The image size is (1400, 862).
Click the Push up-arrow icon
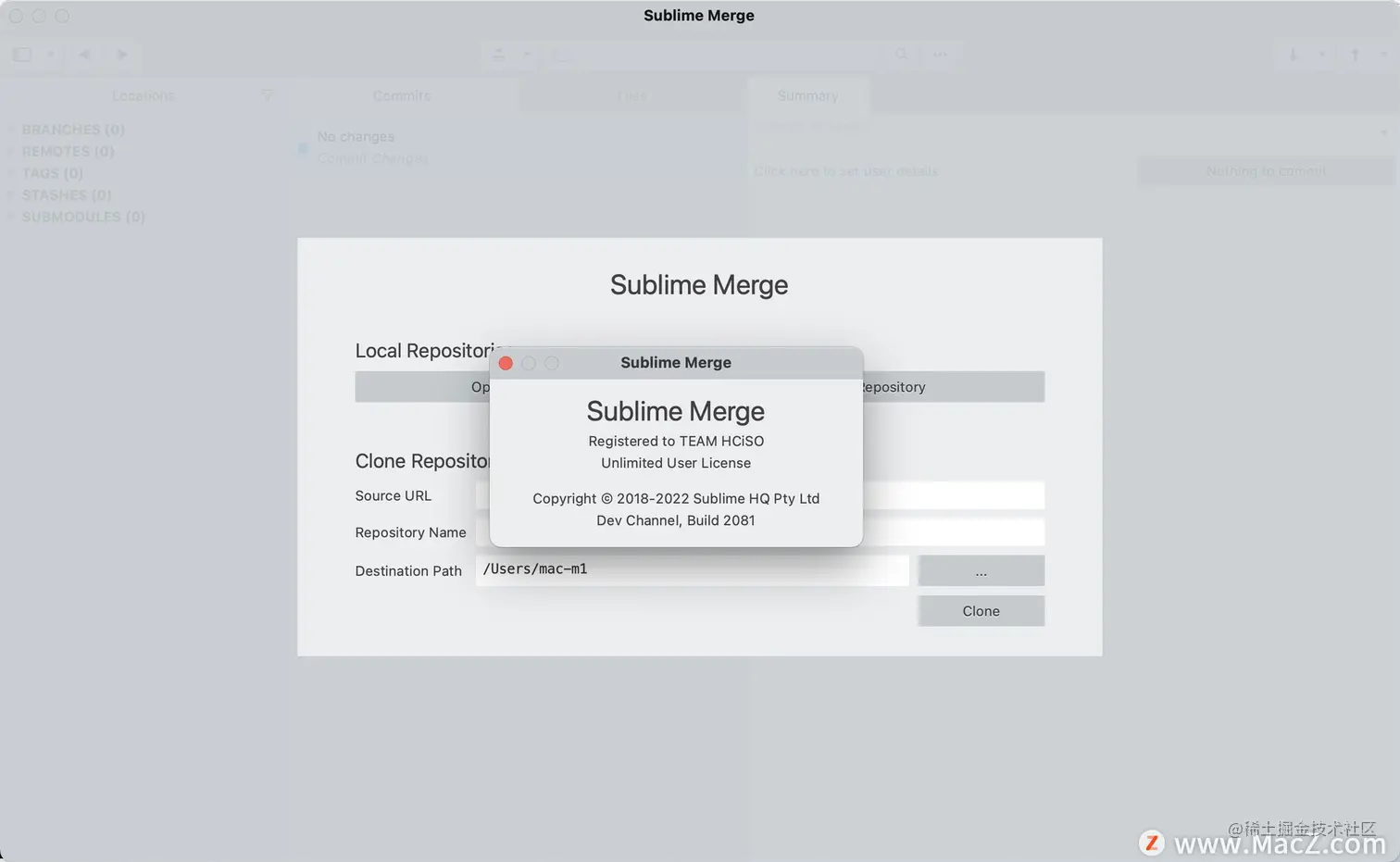coord(1355,55)
